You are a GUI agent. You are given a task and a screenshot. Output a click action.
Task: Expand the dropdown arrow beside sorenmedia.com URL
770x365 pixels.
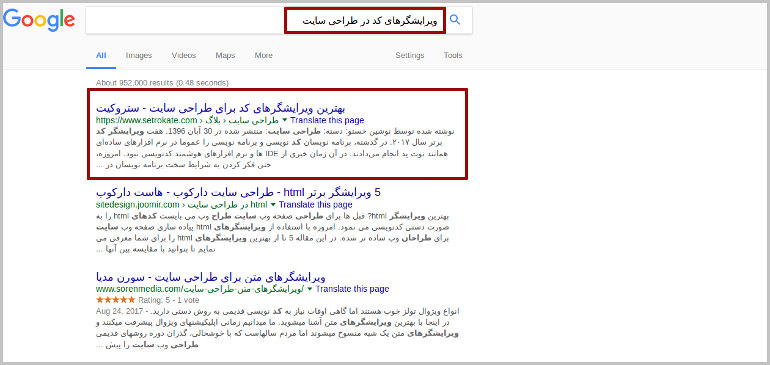point(309,289)
